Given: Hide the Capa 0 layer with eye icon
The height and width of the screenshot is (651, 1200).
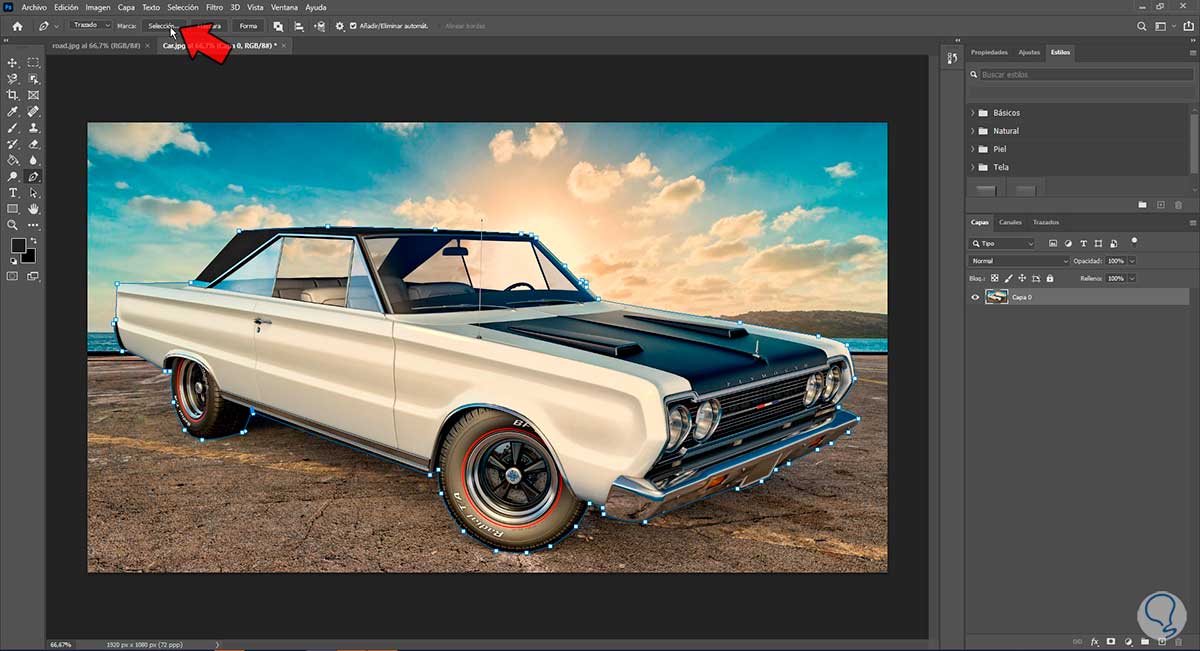Looking at the screenshot, I should (976, 297).
